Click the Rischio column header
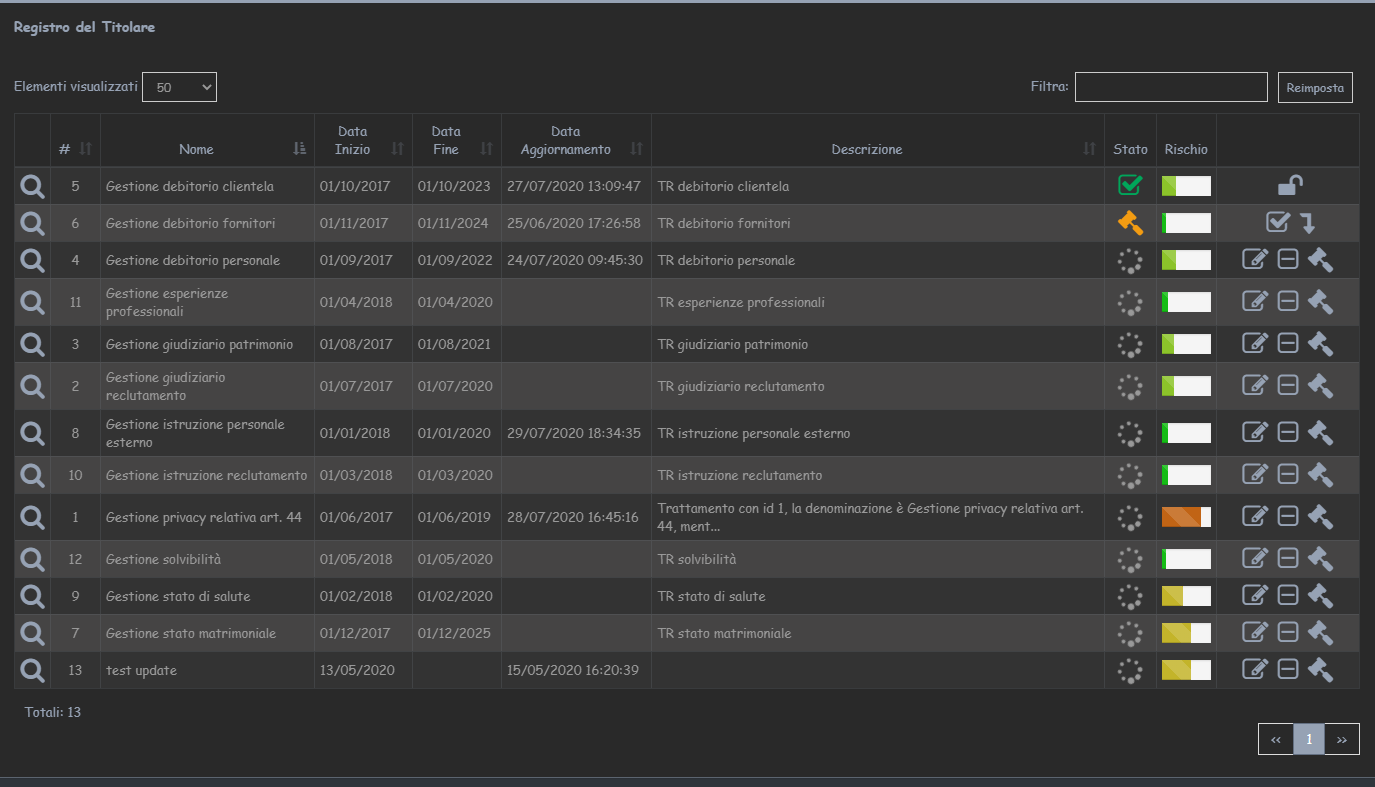The width and height of the screenshot is (1375, 787). click(x=1186, y=149)
